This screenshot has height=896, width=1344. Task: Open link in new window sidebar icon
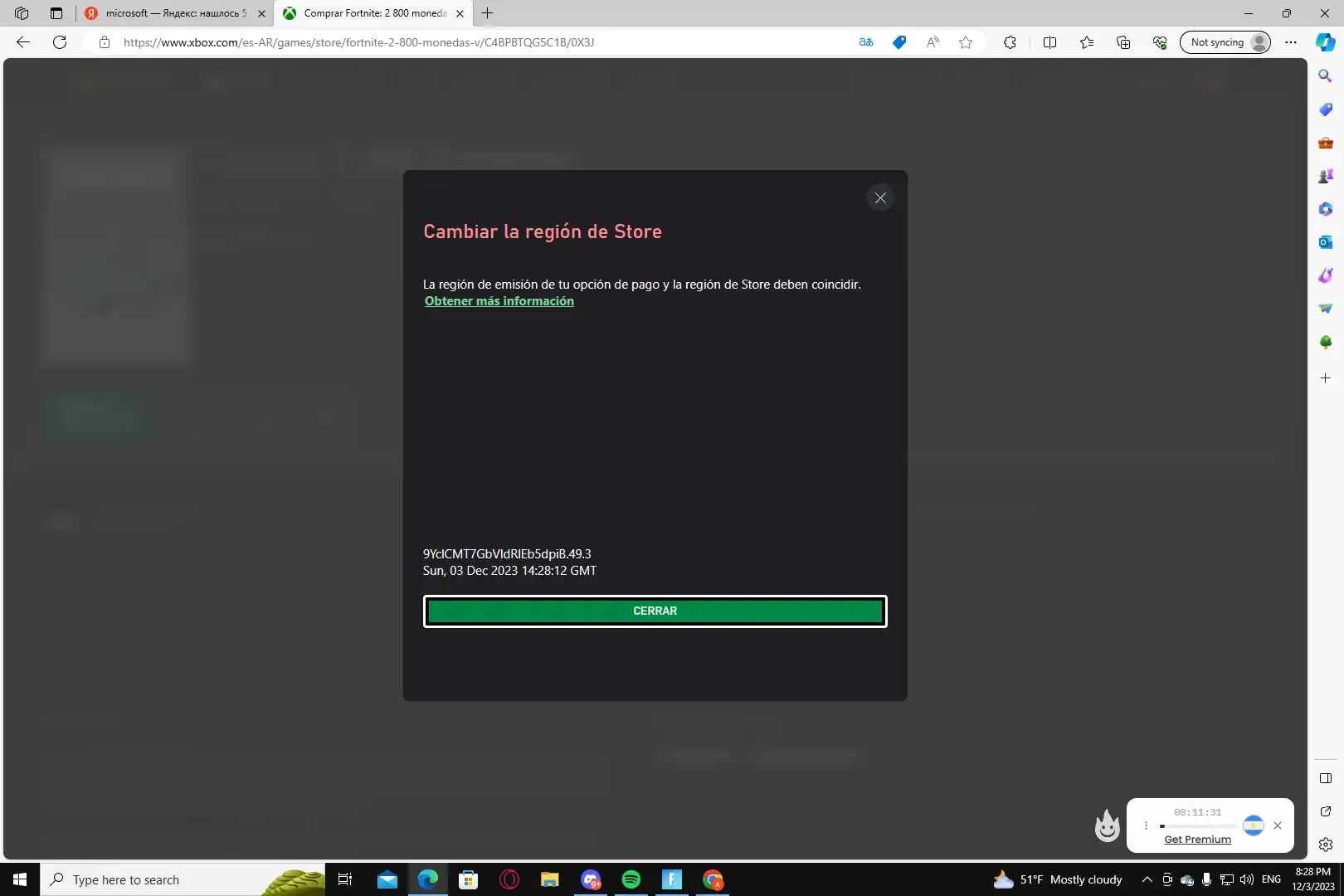point(1326,811)
